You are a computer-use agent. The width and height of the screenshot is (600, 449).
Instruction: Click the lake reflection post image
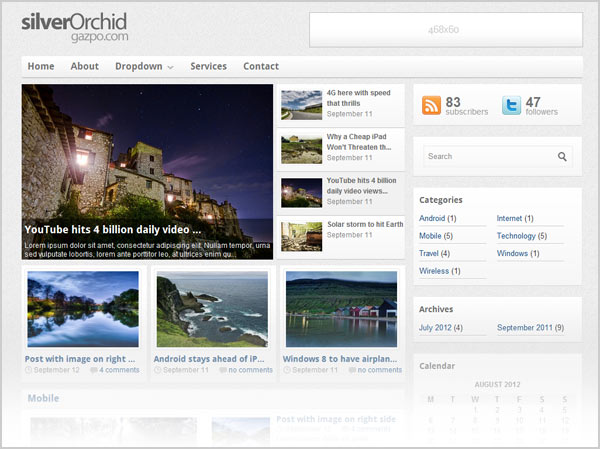click(83, 309)
